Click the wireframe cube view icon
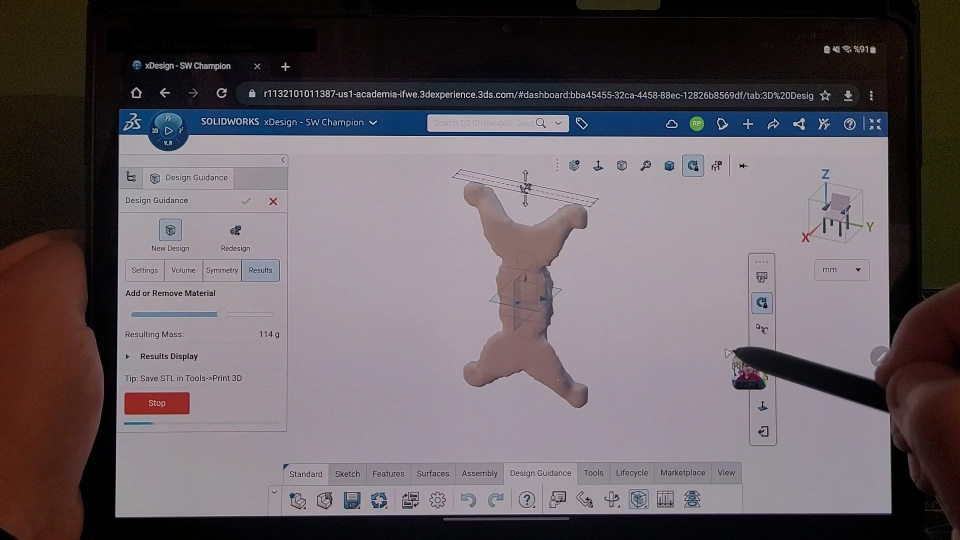The height and width of the screenshot is (540, 960). [621, 165]
